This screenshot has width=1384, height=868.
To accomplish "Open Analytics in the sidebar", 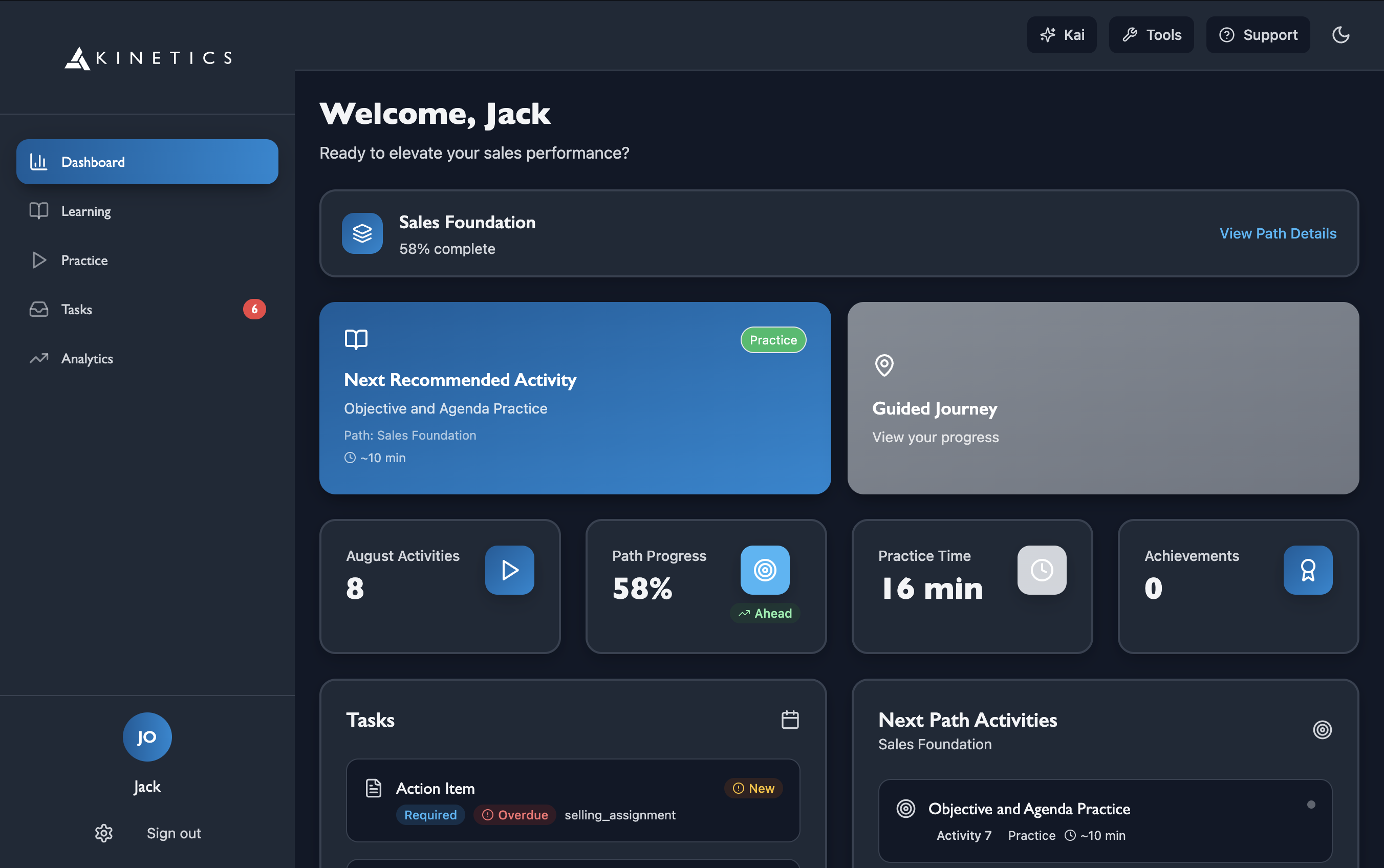I will (x=147, y=358).
